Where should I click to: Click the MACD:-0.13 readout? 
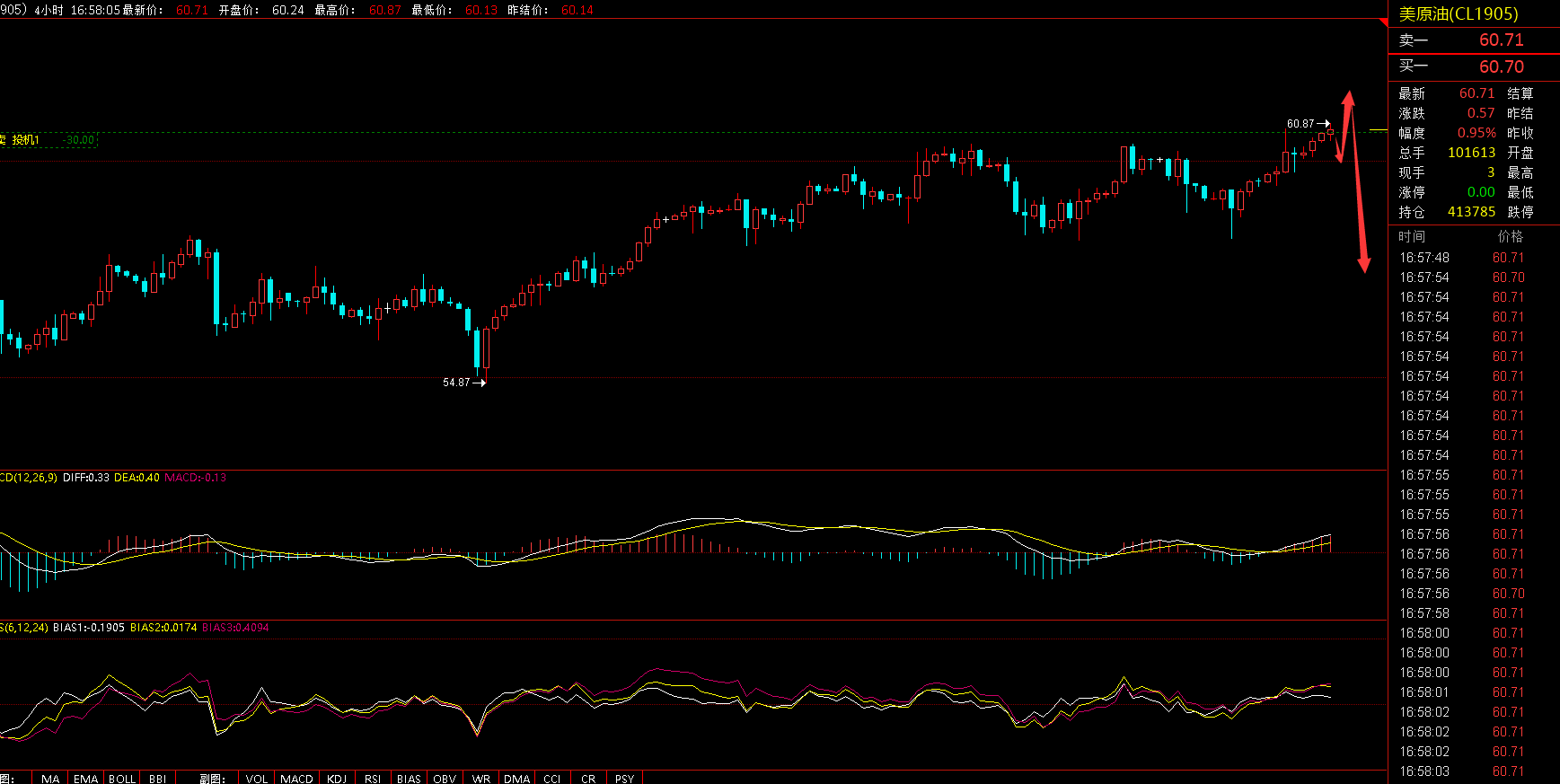pyautogui.click(x=196, y=478)
